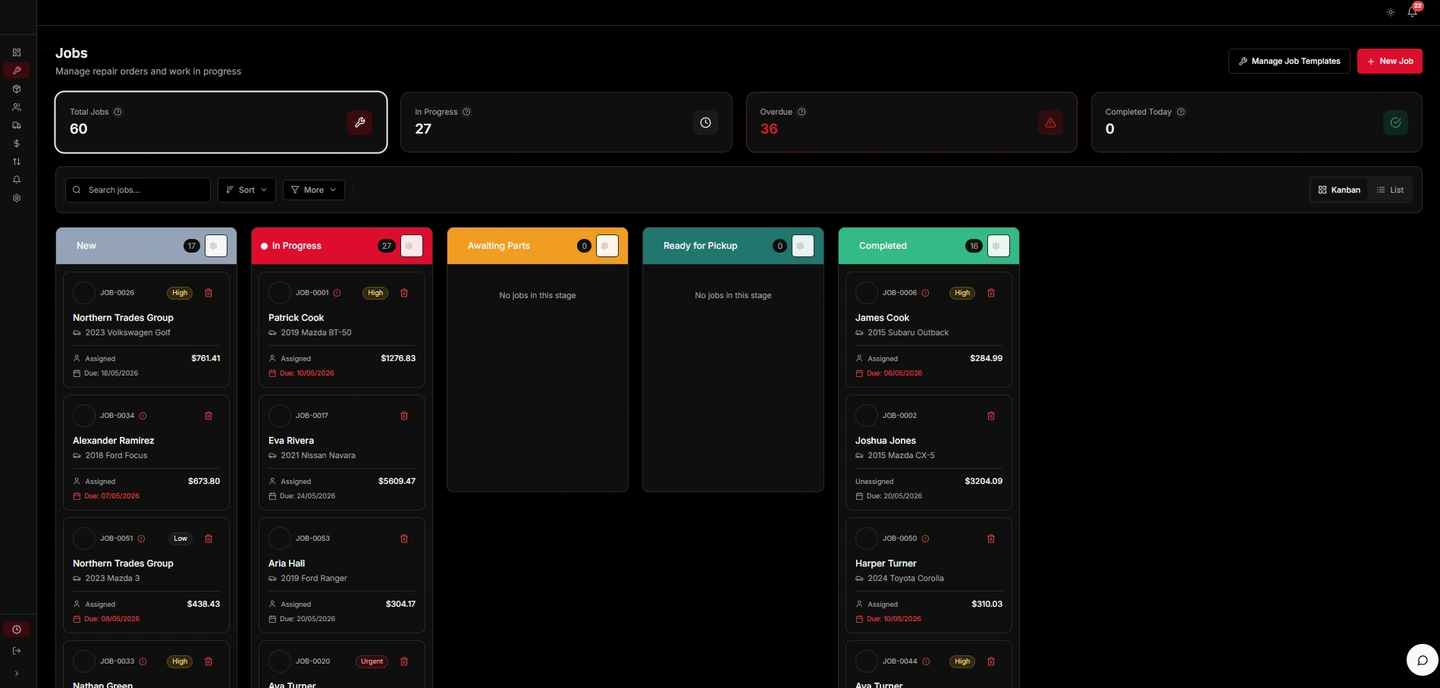Open In Progress column settings gear
The width and height of the screenshot is (1440, 688).
coord(411,246)
